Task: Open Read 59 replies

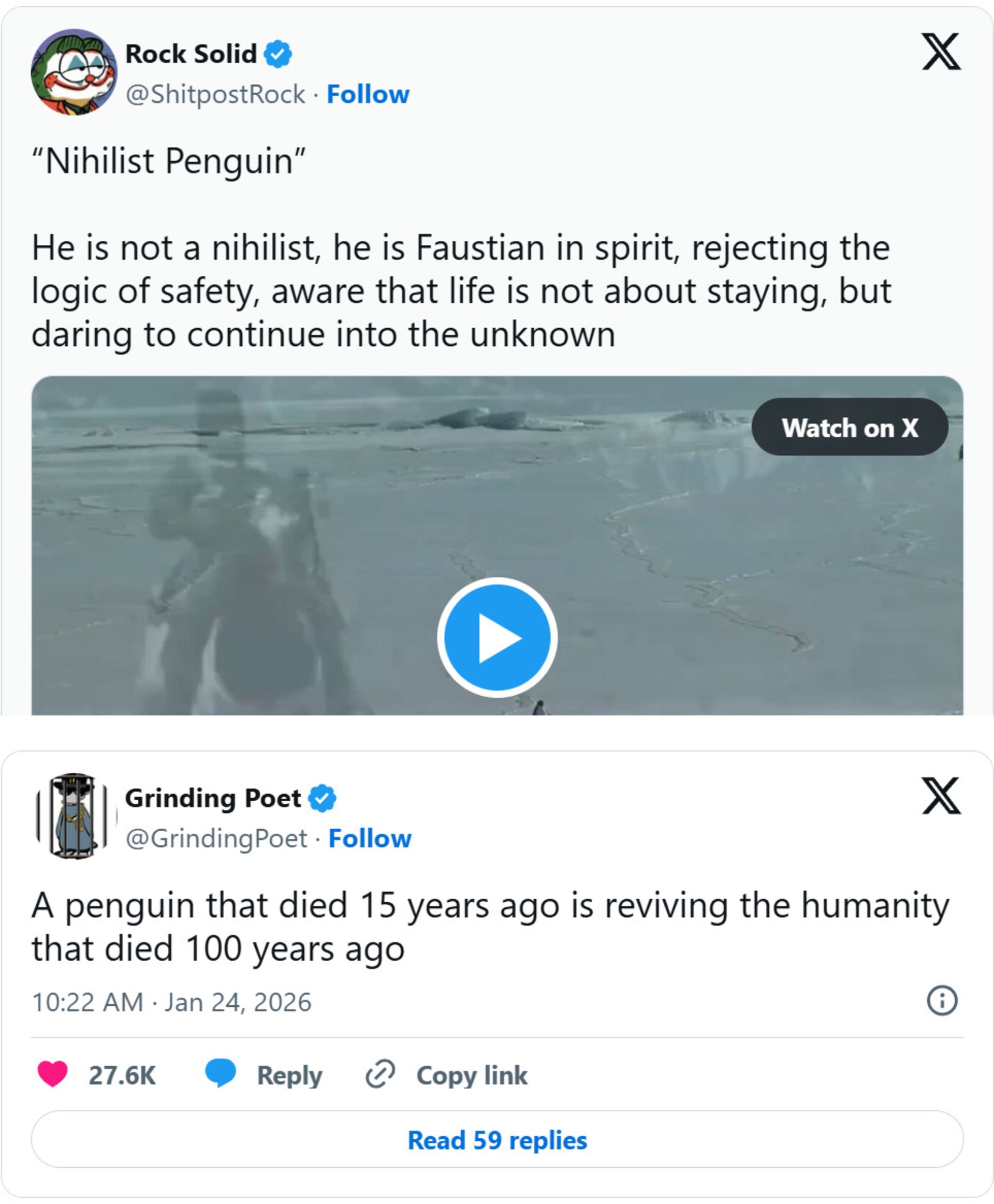Action: (497, 1140)
